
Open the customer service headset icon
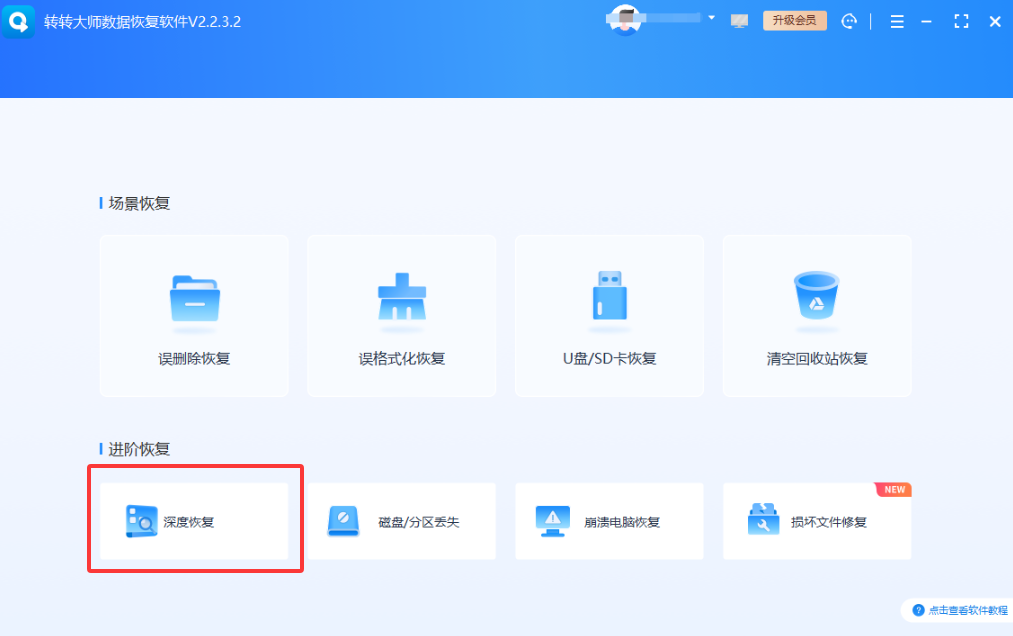coord(849,21)
